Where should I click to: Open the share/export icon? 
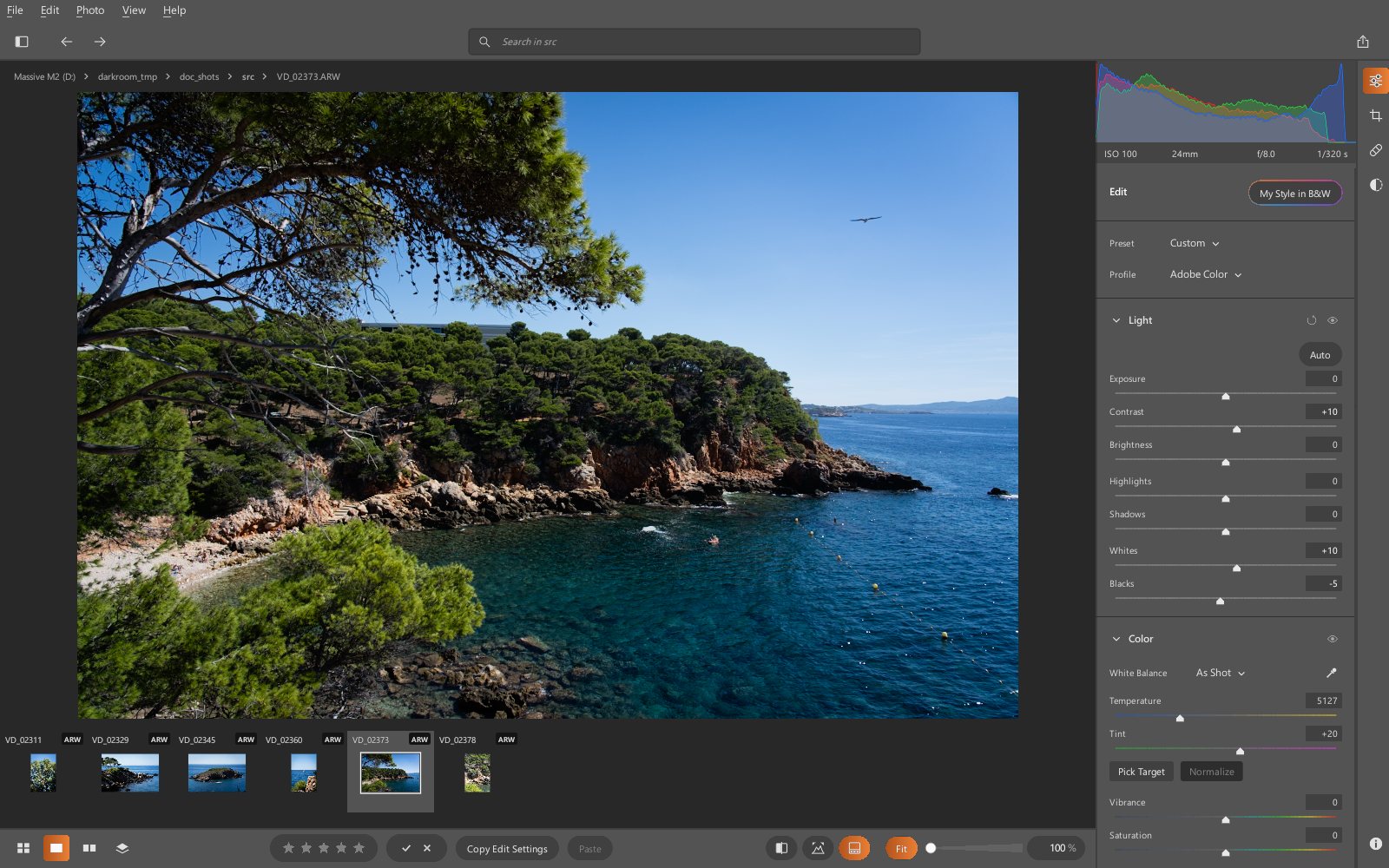(1363, 42)
